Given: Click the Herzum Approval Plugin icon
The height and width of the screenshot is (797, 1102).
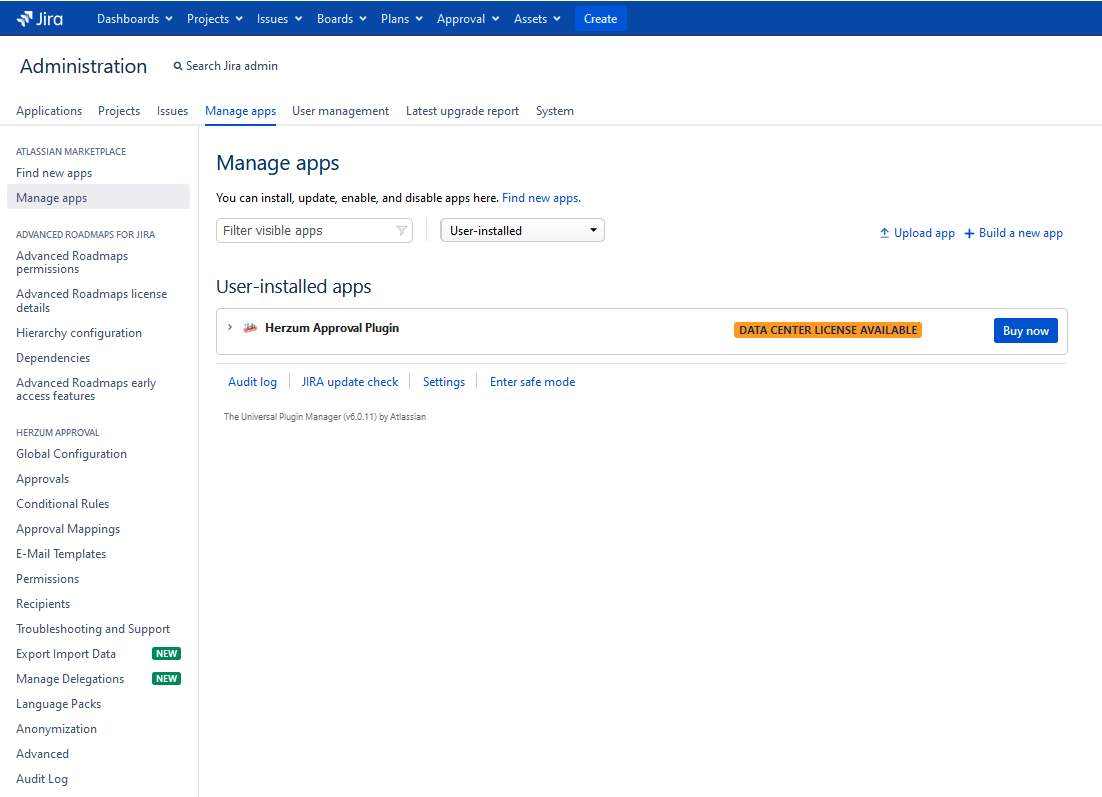Looking at the screenshot, I should (249, 328).
